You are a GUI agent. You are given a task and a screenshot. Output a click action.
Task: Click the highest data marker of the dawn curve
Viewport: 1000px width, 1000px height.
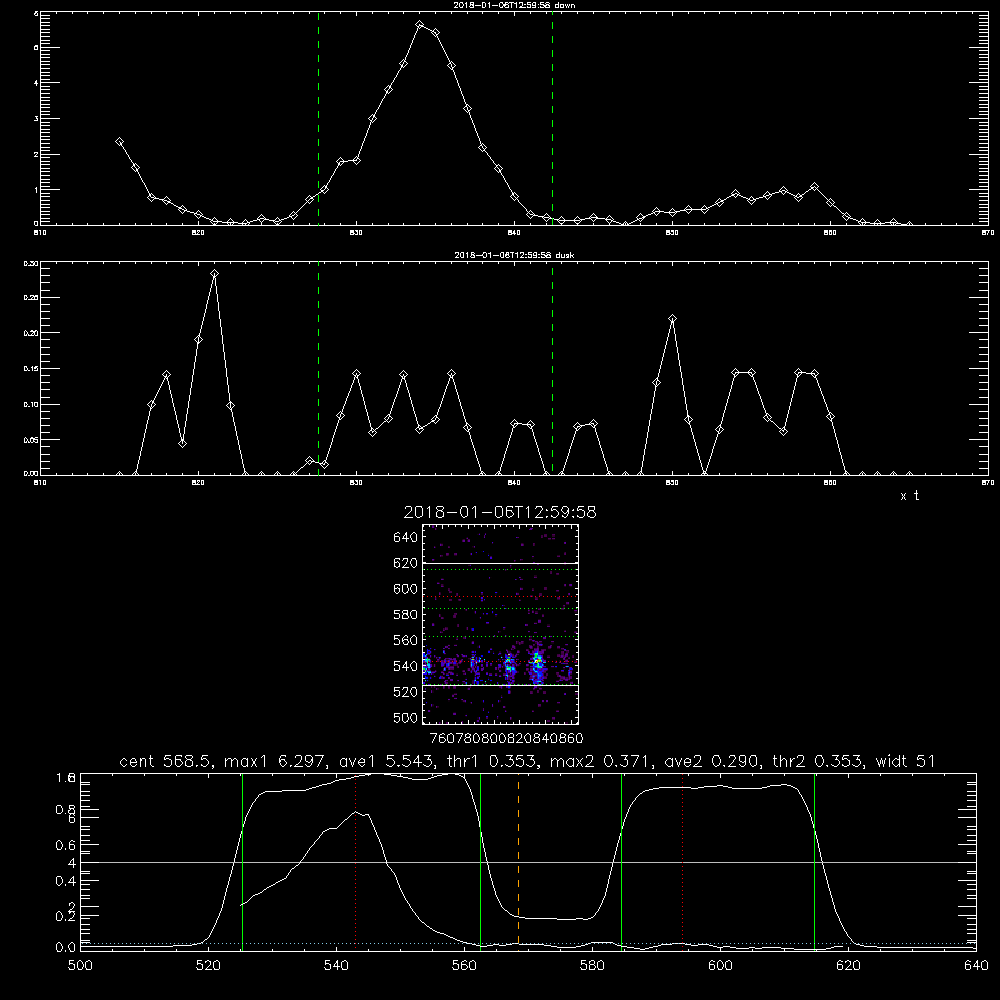[420, 25]
